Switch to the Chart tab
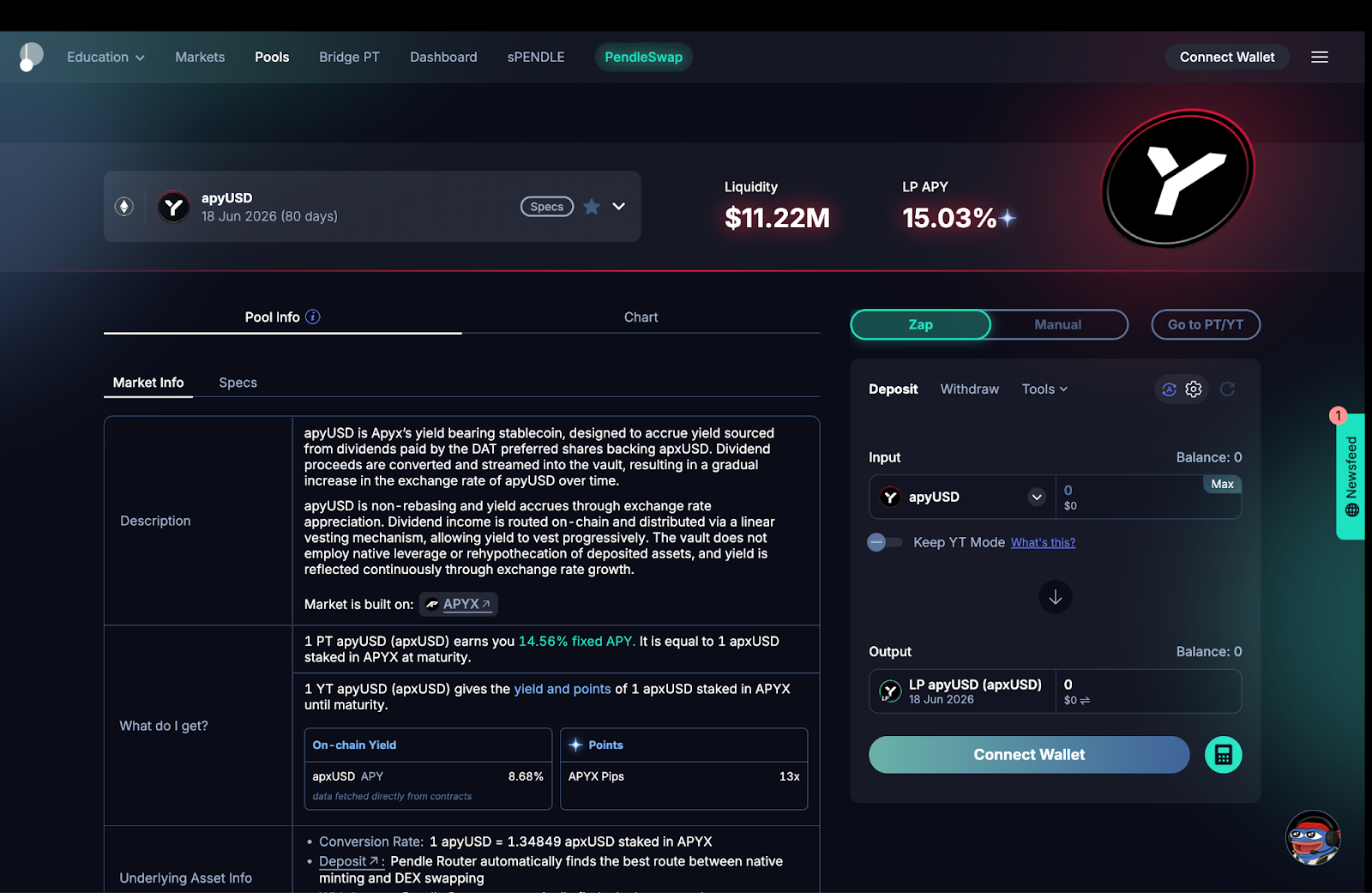This screenshot has height=893, width=1372. pos(641,317)
